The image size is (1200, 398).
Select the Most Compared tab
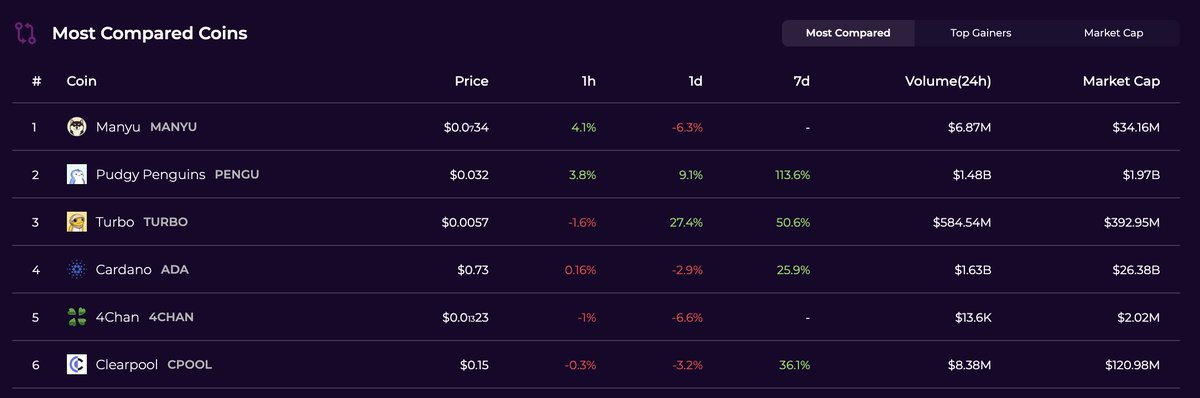pyautogui.click(x=848, y=33)
